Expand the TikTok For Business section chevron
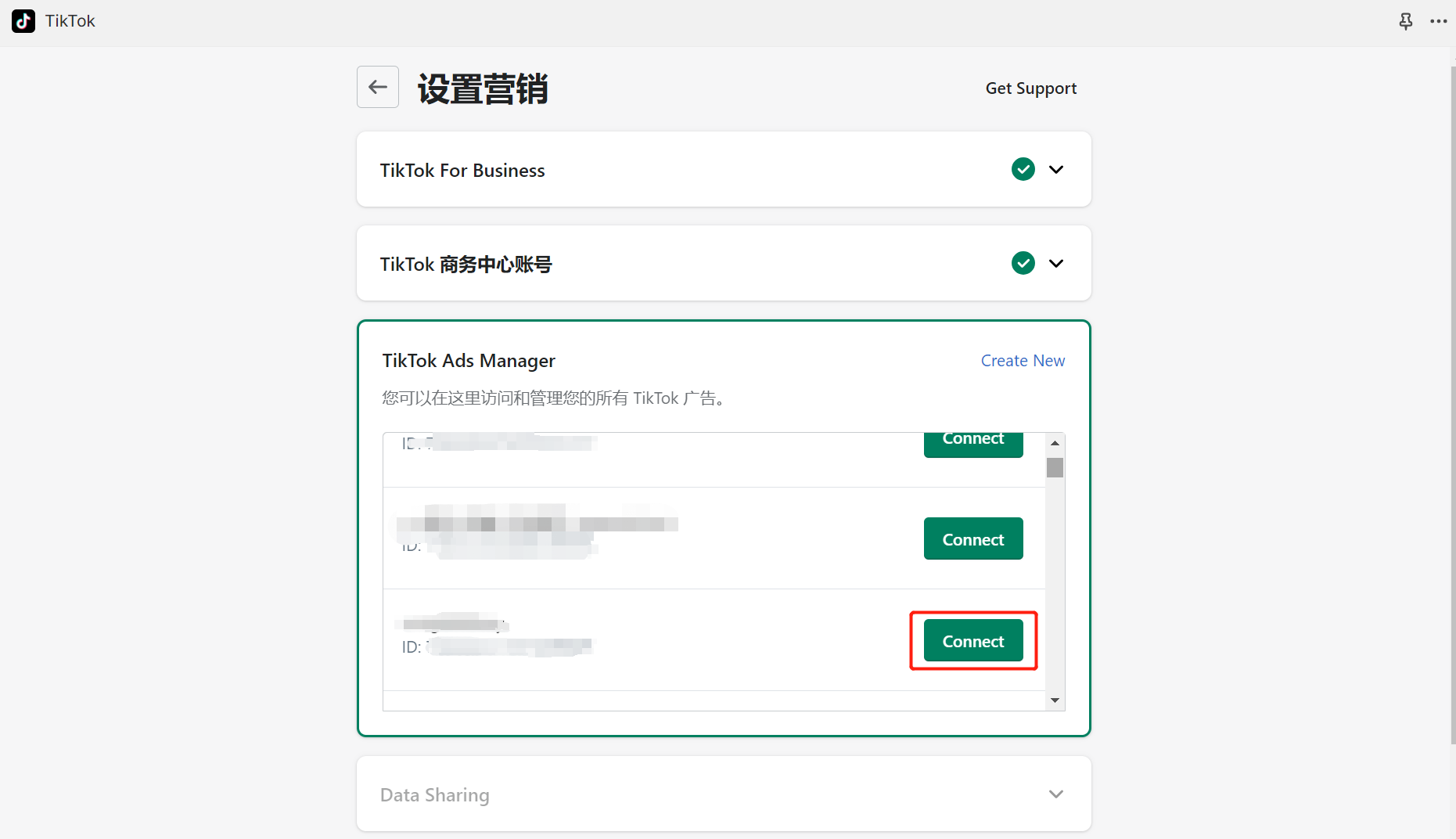1456x839 pixels. [x=1056, y=169]
